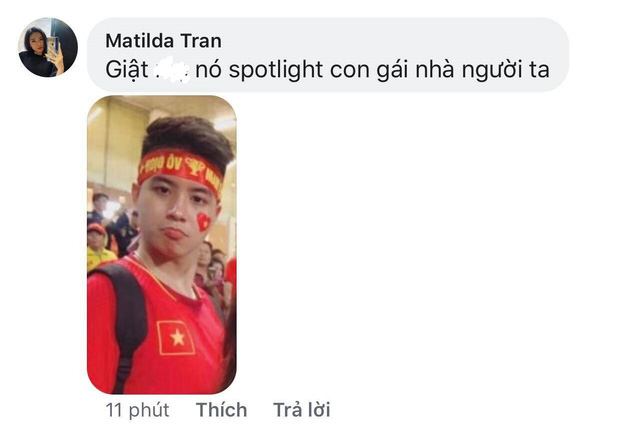Viewport: 620px width, 434px height.
Task: Open Matilda Tran's profile picture
Action: pyautogui.click(x=48, y=47)
